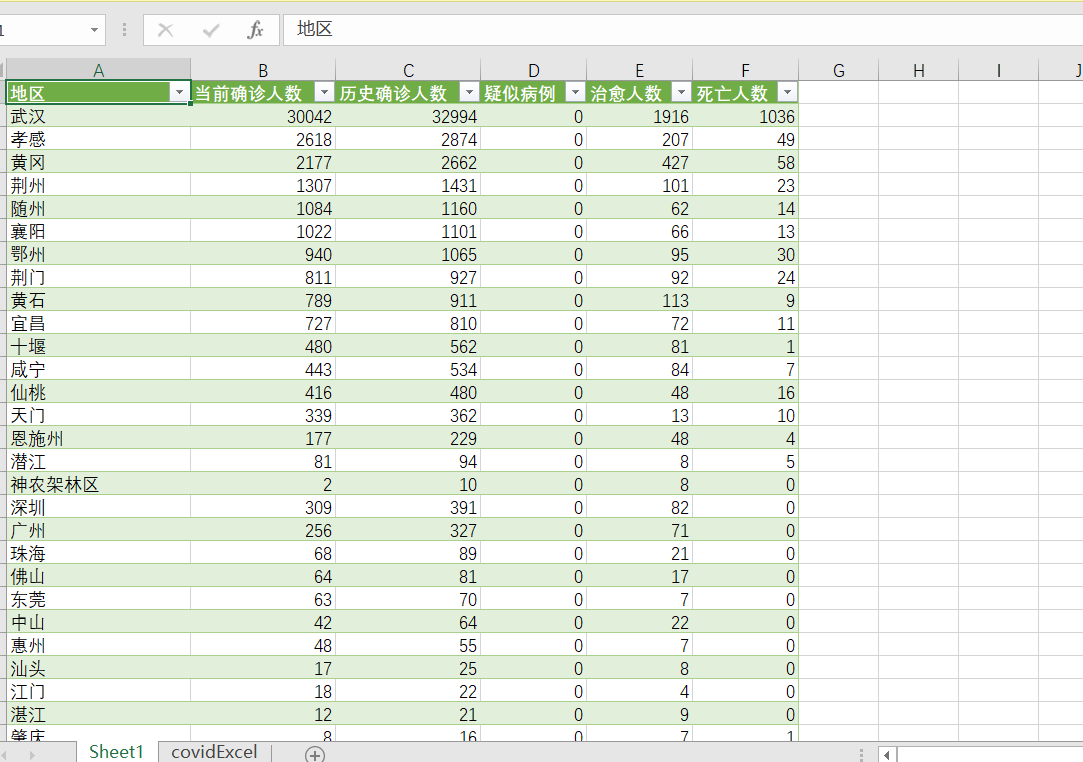This screenshot has height=762, width=1083.
Task: Click the Enter checkmark formula bar icon
Action: pyautogui.click(x=211, y=30)
